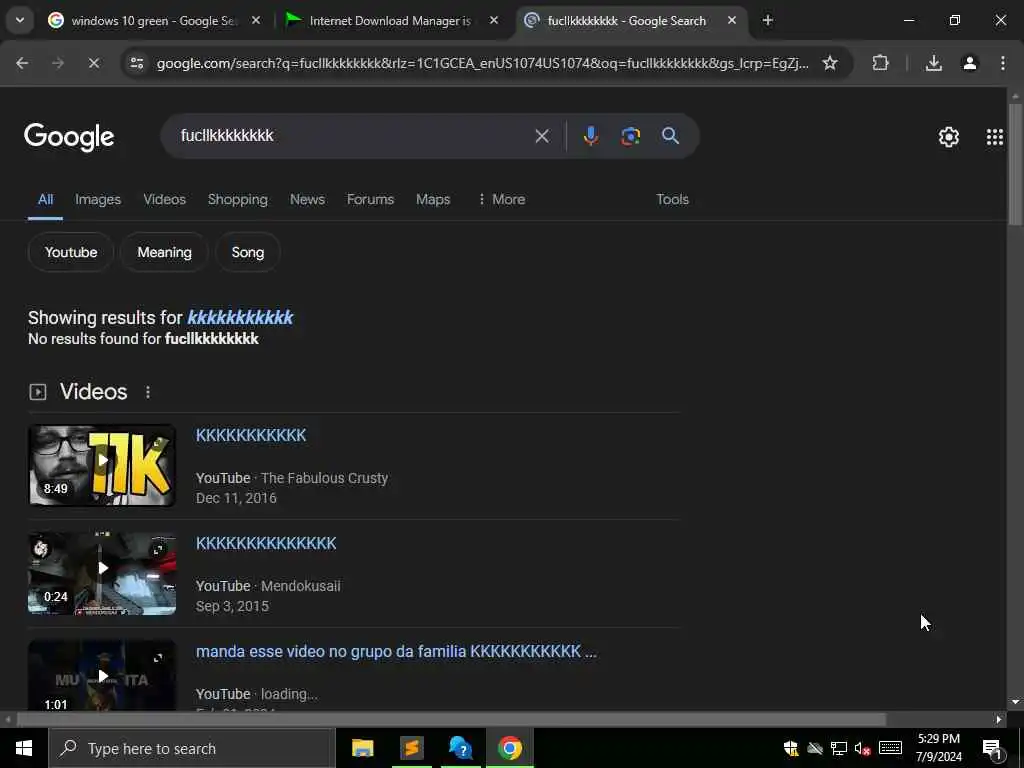Image resolution: width=1024 pixels, height=768 pixels.
Task: Switch to Forums results
Action: click(x=370, y=199)
